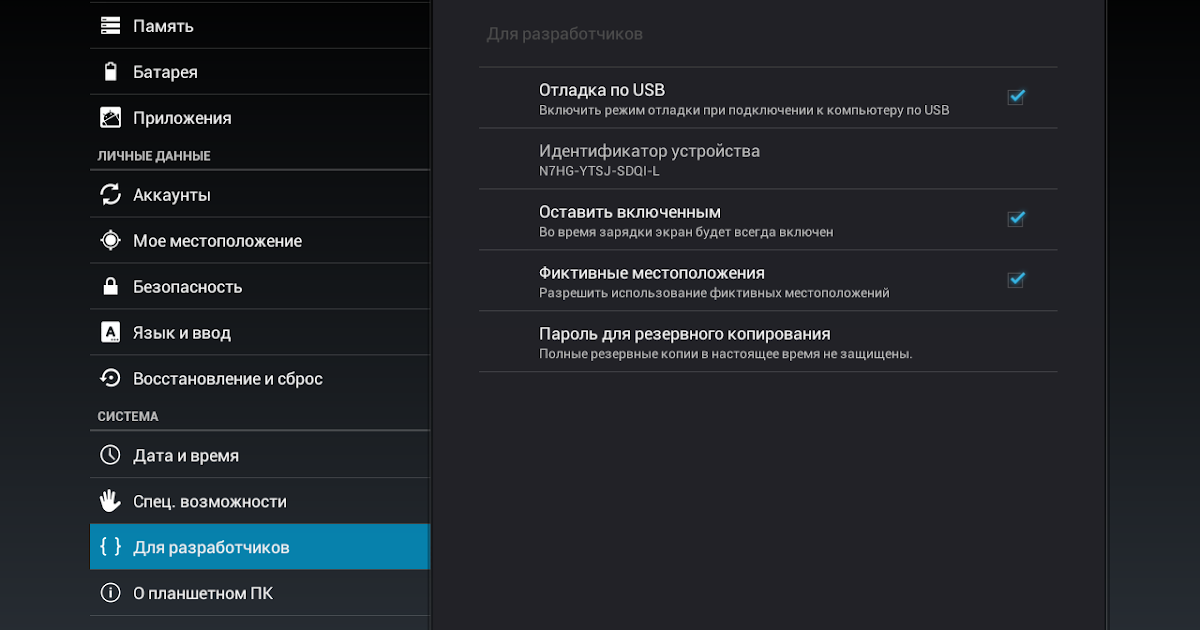Click the Восстановление и сброс restore icon
The height and width of the screenshot is (630, 1200).
111,379
